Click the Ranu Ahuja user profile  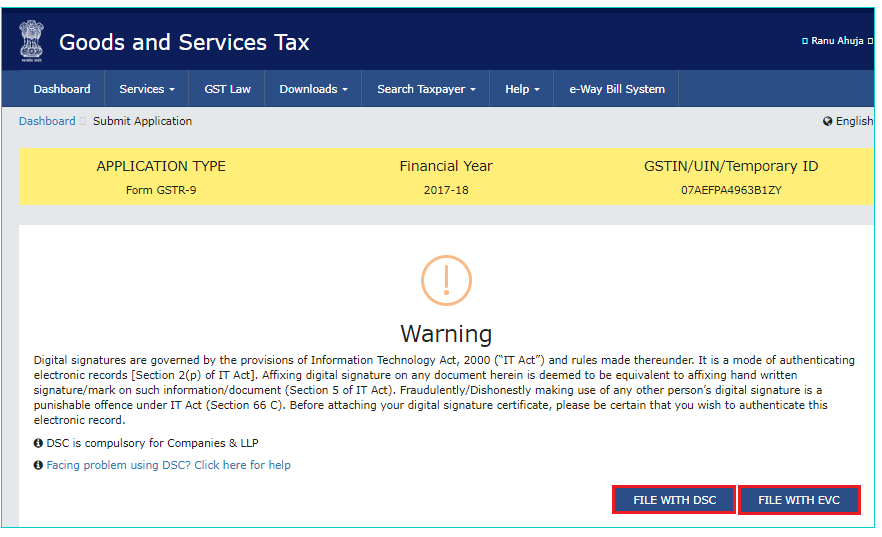(837, 40)
